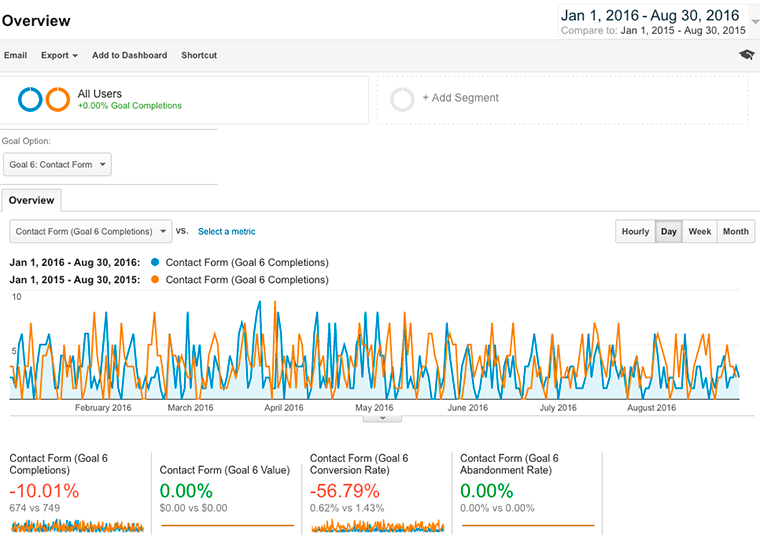760x535 pixels.
Task: Click the February 2016 axis label
Action: tap(103, 408)
